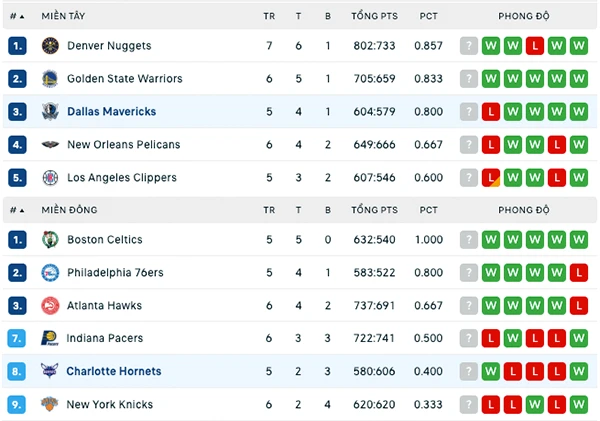Open the Dallas Mavericks team link

(111, 112)
